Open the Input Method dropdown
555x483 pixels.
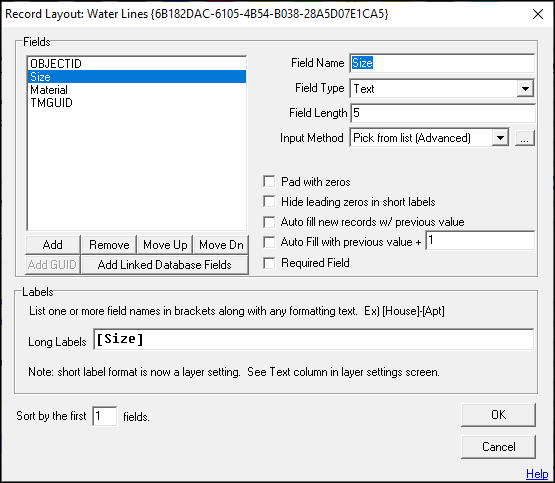coord(500,138)
